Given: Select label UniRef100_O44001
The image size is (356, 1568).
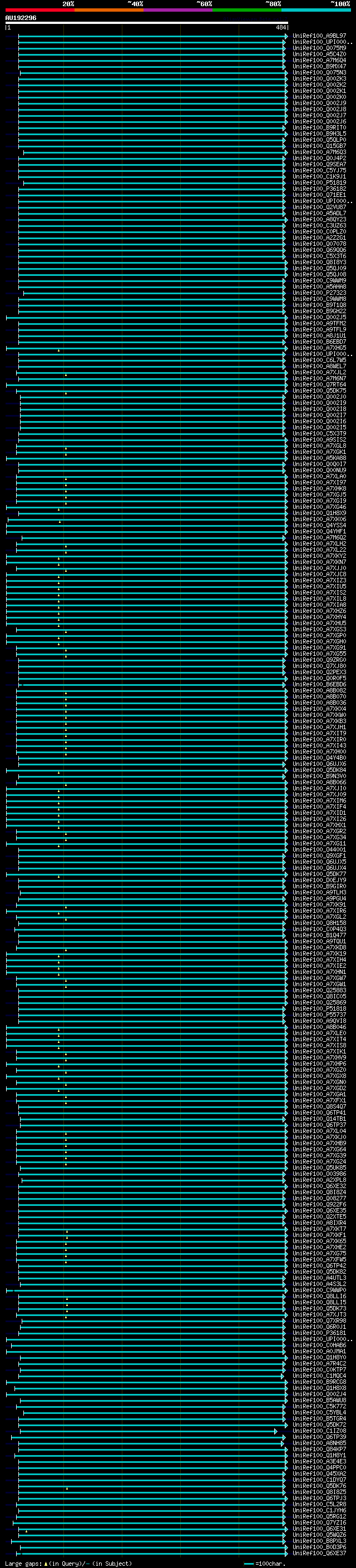Looking at the screenshot, I should coord(319,850).
